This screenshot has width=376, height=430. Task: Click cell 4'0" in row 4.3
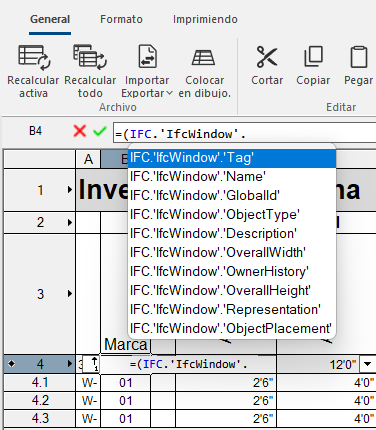pyautogui.click(x=327, y=419)
